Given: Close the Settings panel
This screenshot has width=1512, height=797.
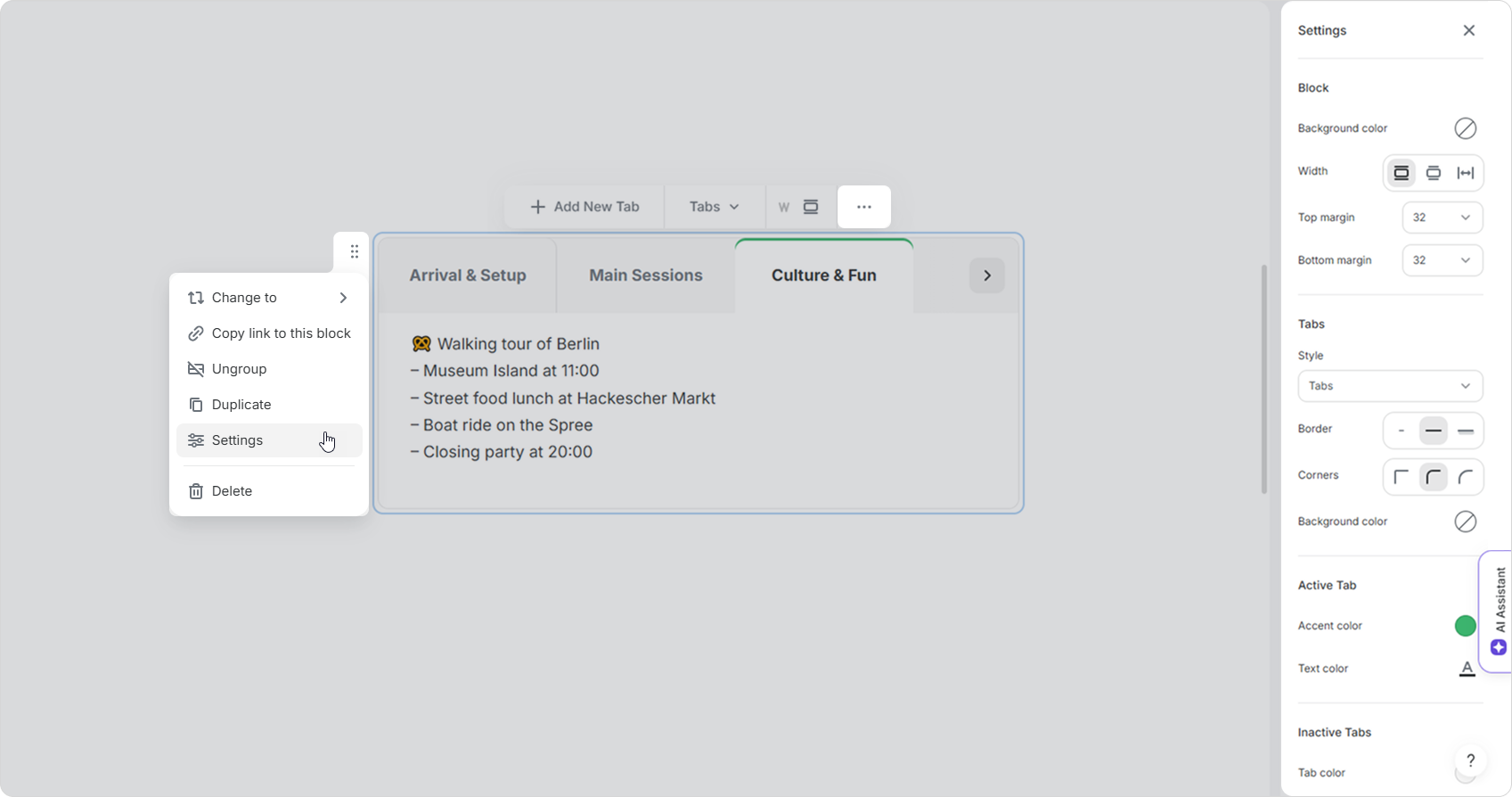Looking at the screenshot, I should (x=1468, y=30).
